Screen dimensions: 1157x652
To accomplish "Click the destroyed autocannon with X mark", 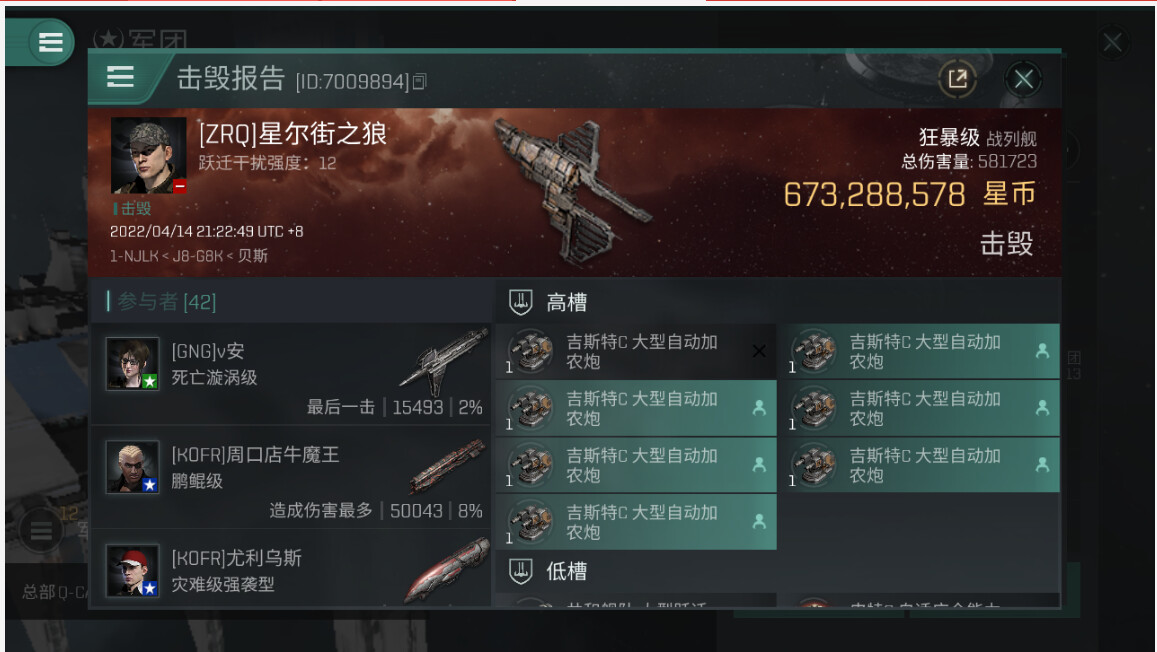I will [636, 351].
